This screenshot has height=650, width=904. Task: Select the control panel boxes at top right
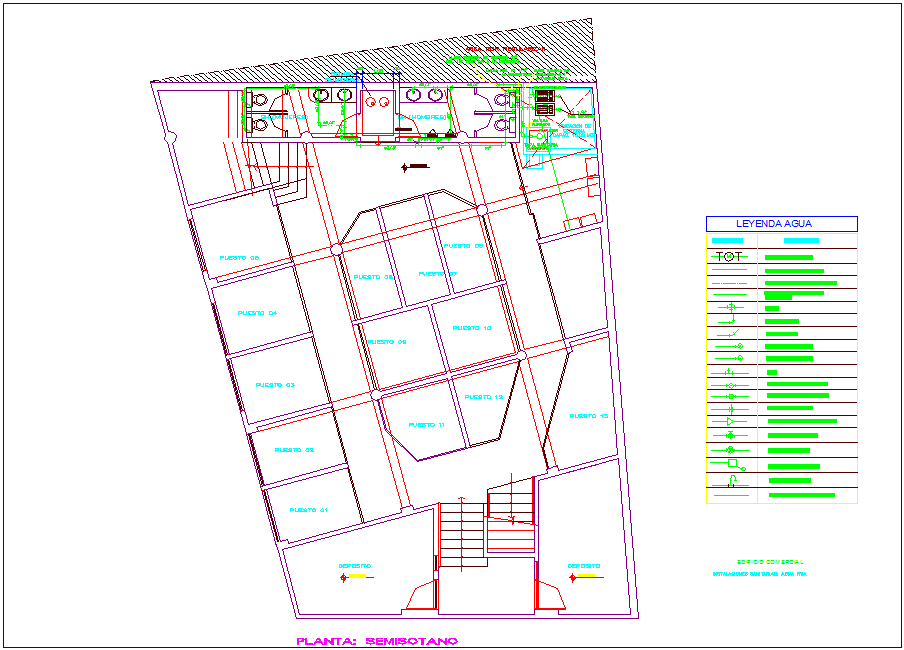pos(543,97)
